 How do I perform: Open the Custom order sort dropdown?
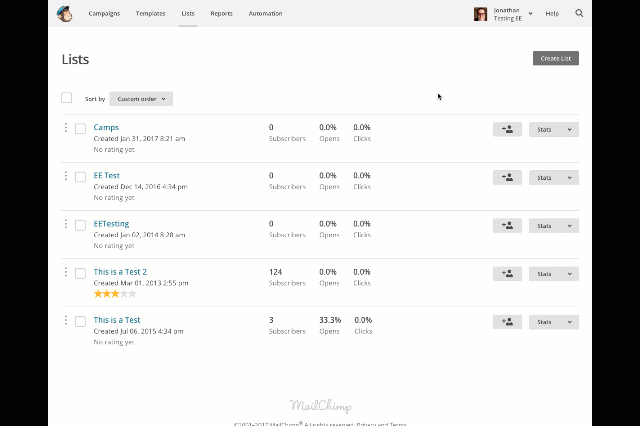141,99
